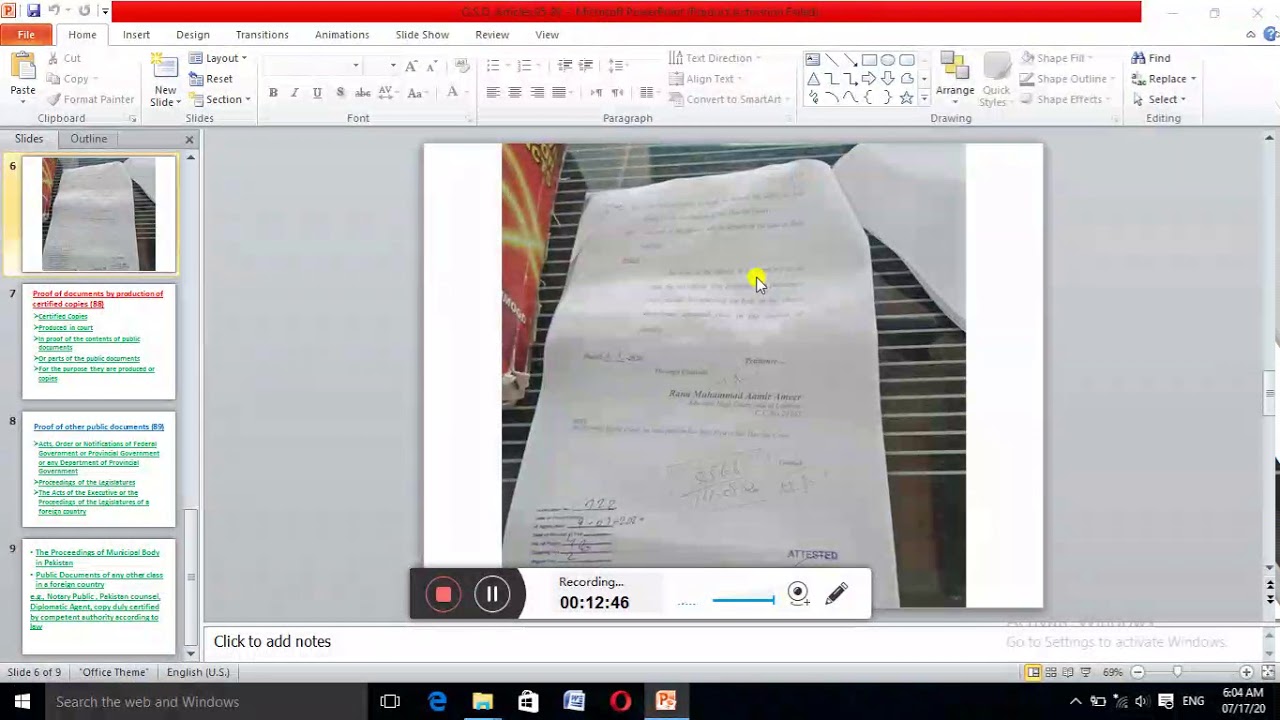
Task: Decrease the list indent level
Action: click(x=565, y=66)
